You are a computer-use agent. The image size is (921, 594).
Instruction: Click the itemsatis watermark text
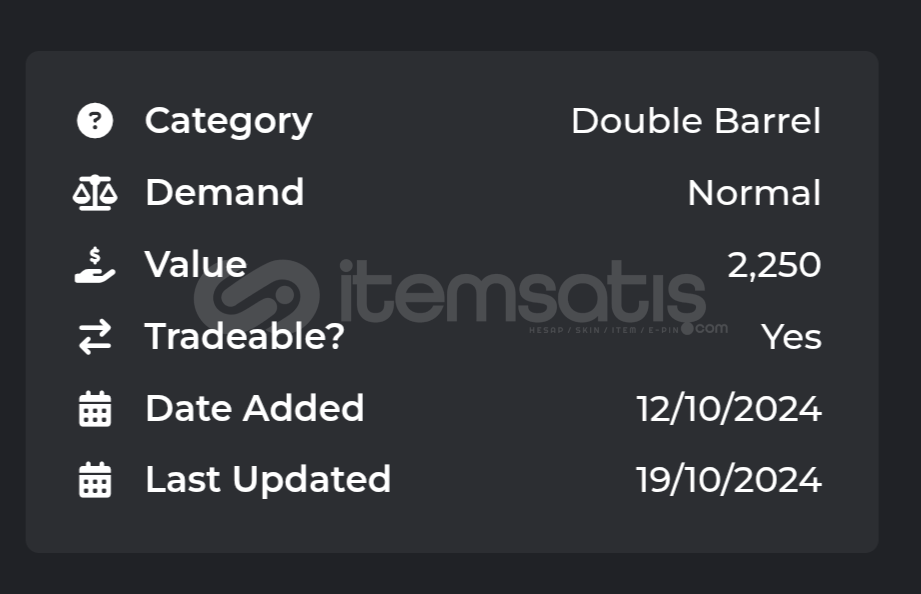point(523,292)
